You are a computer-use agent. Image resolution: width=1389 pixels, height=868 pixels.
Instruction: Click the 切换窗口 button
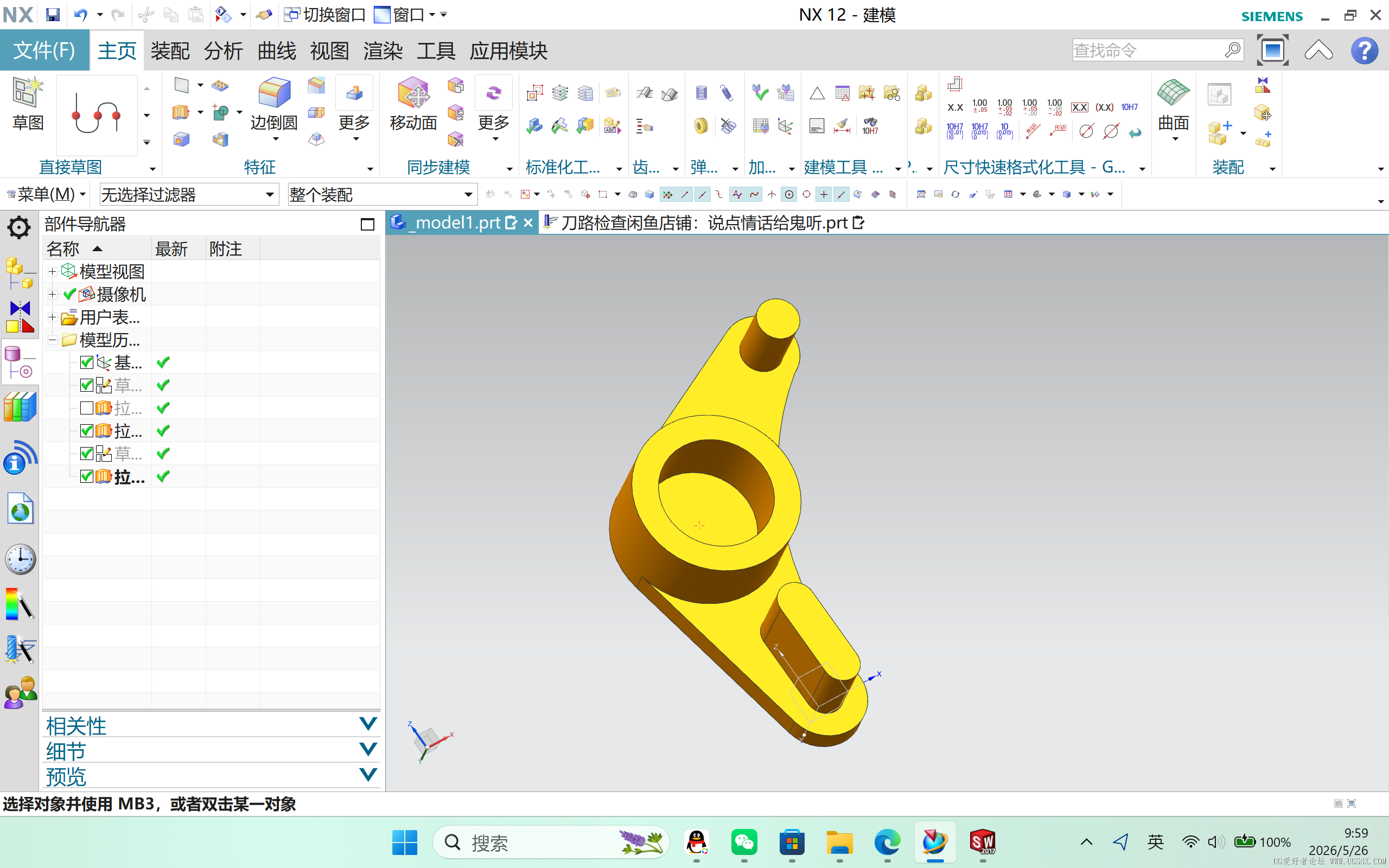pos(325,14)
